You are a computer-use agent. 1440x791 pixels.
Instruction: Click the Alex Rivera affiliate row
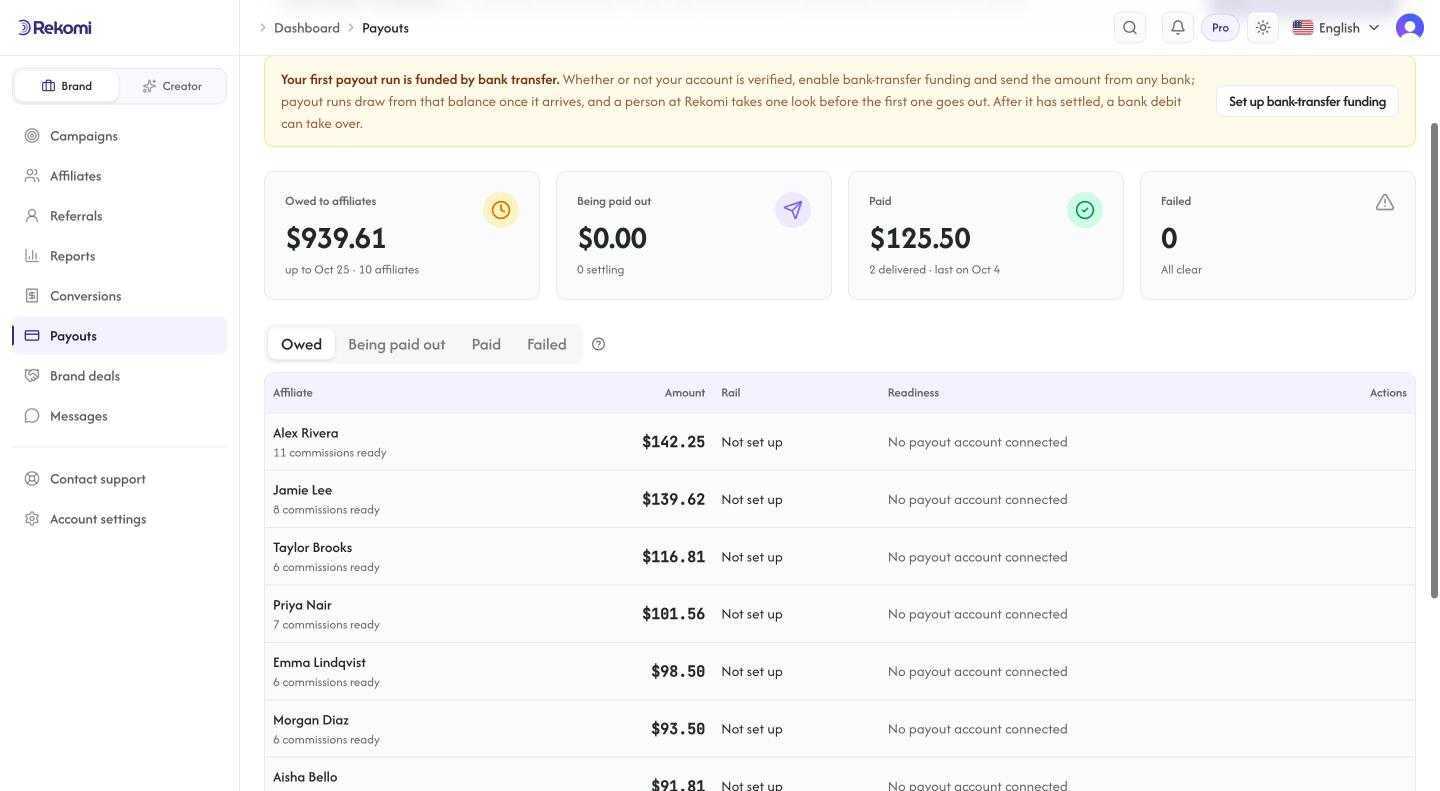(840, 442)
